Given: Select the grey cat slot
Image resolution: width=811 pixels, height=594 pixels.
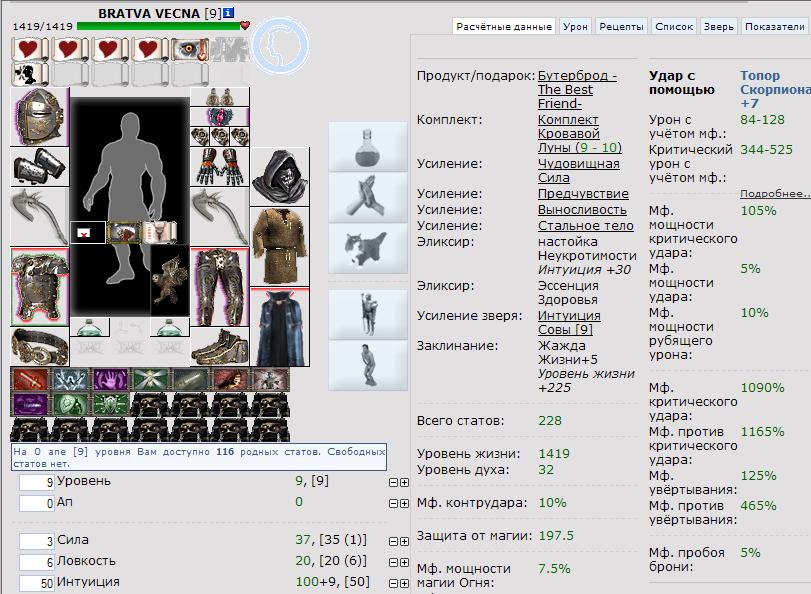Looking at the screenshot, I should click(x=368, y=248).
